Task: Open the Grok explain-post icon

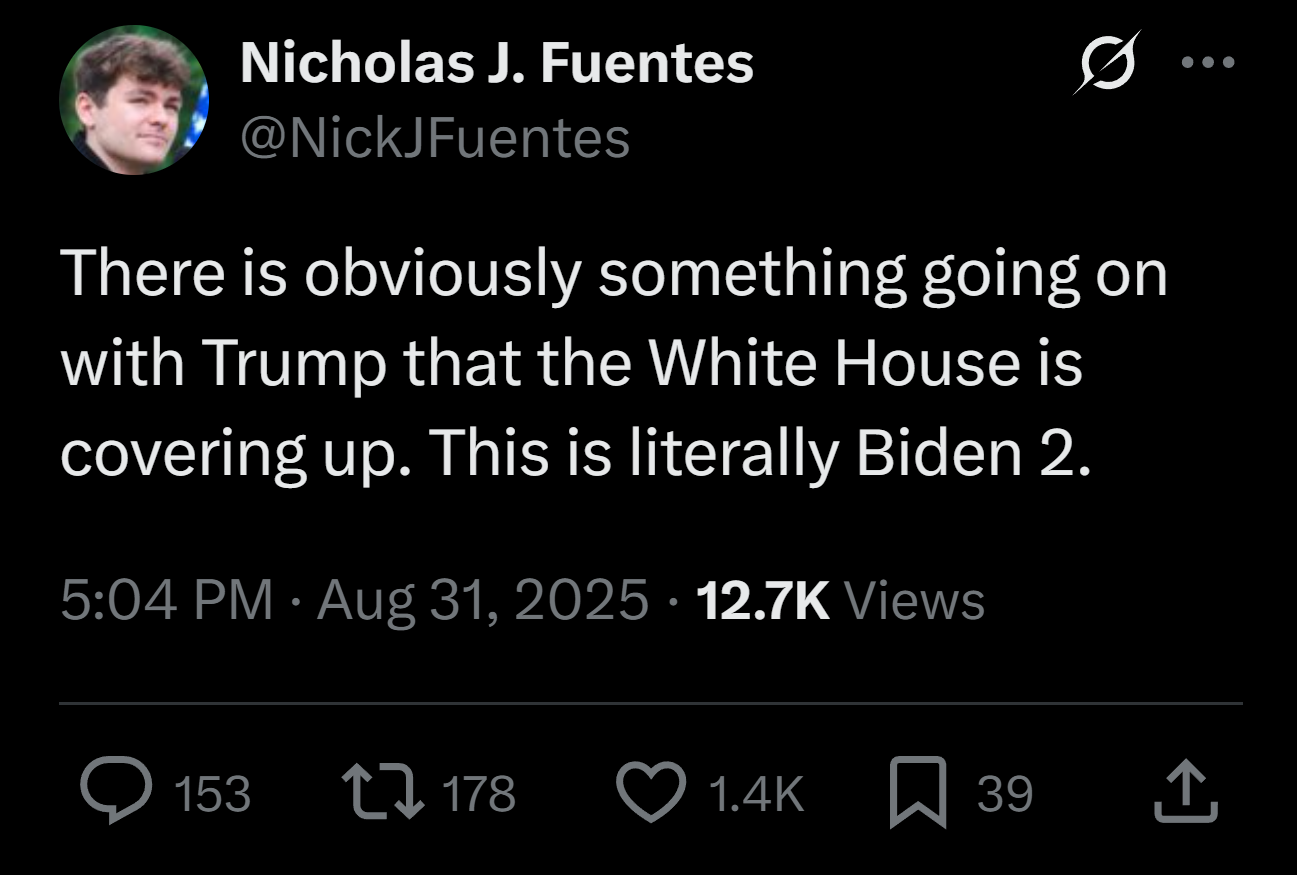Action: tap(1106, 64)
